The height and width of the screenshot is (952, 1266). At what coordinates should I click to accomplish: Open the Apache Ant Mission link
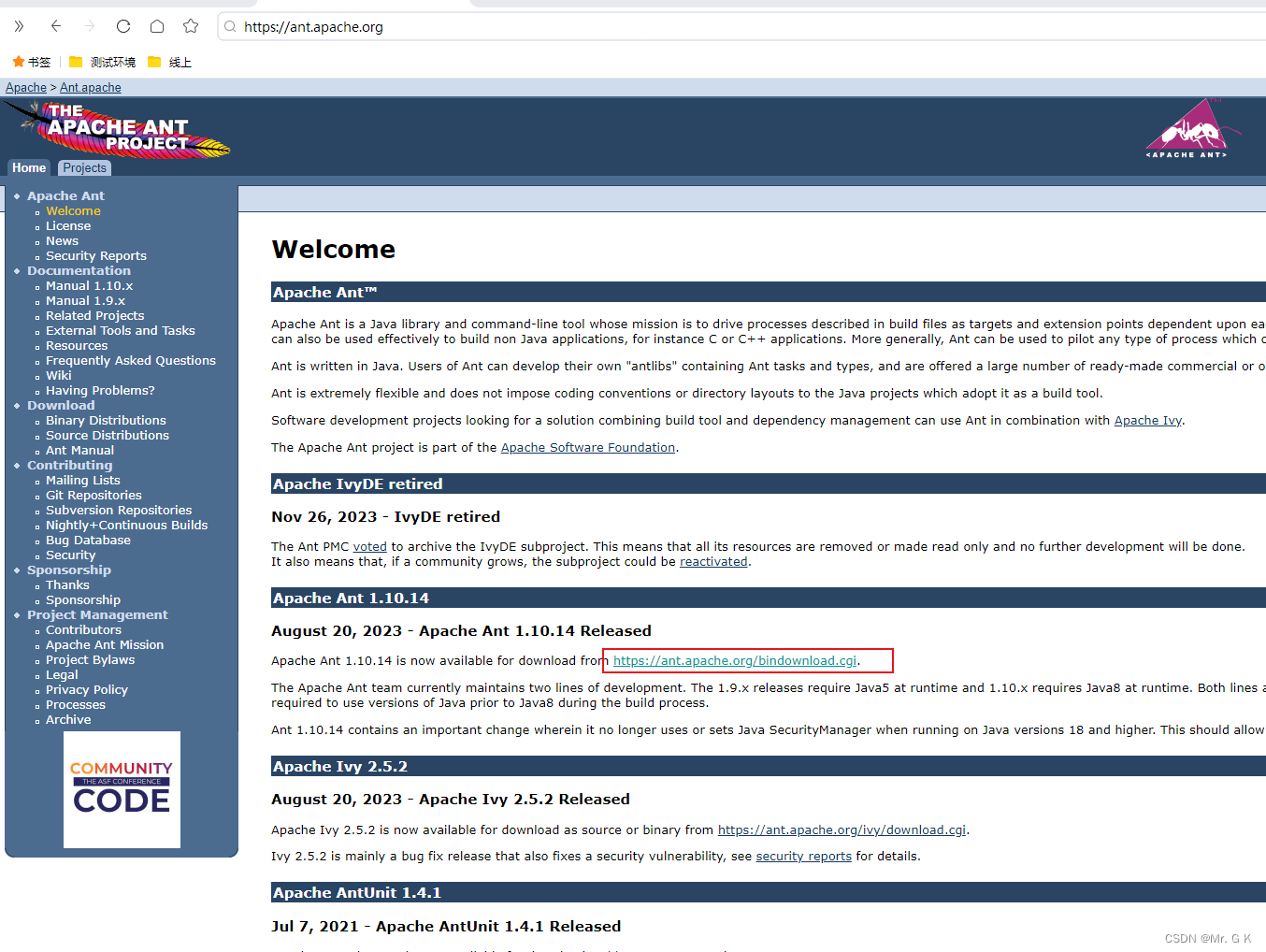pos(105,645)
